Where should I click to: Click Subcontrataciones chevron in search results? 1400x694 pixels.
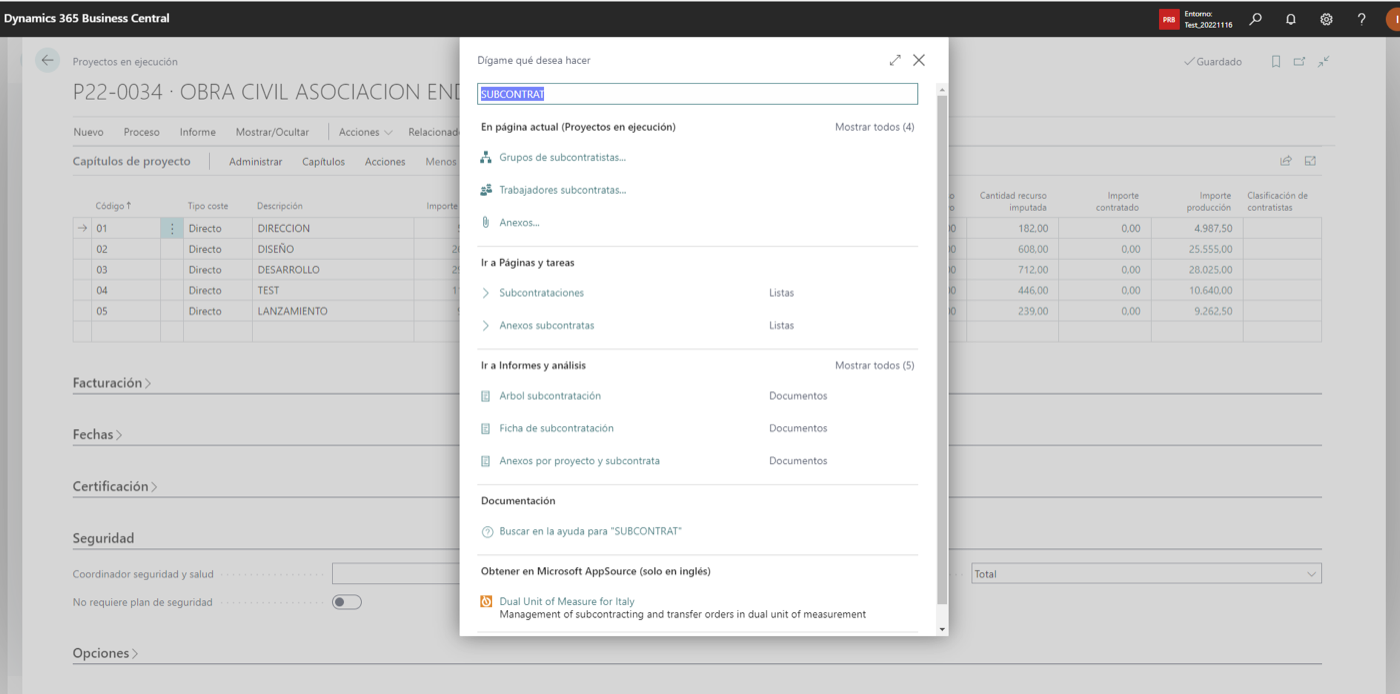coord(486,293)
